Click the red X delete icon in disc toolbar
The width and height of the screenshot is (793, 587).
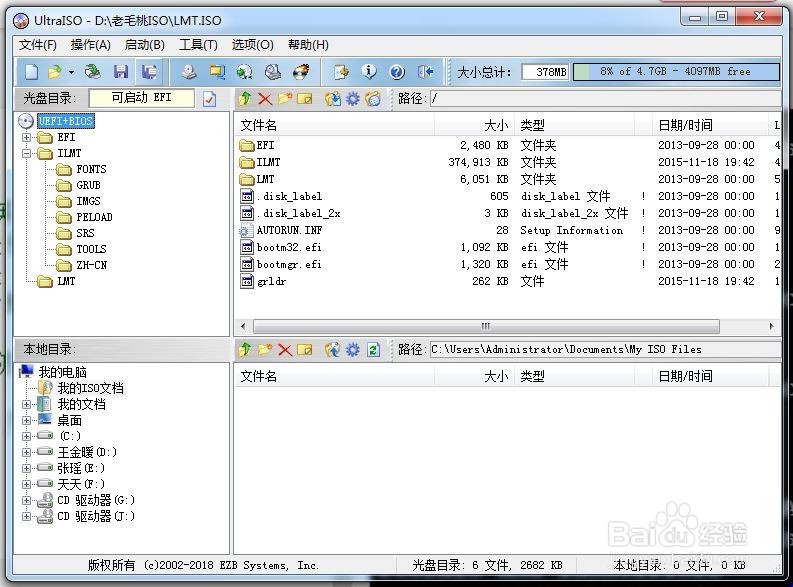pyautogui.click(x=265, y=98)
